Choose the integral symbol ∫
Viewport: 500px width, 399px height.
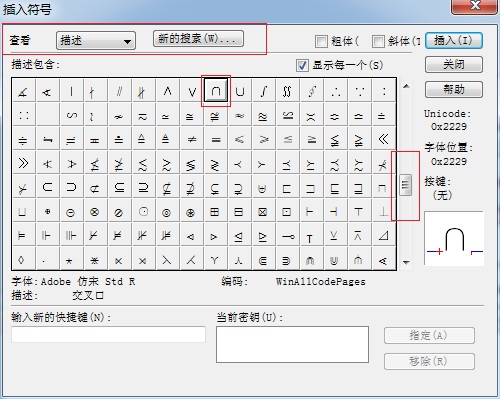264,91
